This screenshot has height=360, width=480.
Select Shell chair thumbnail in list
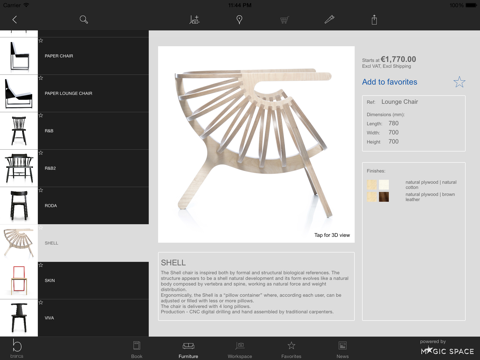(19, 243)
